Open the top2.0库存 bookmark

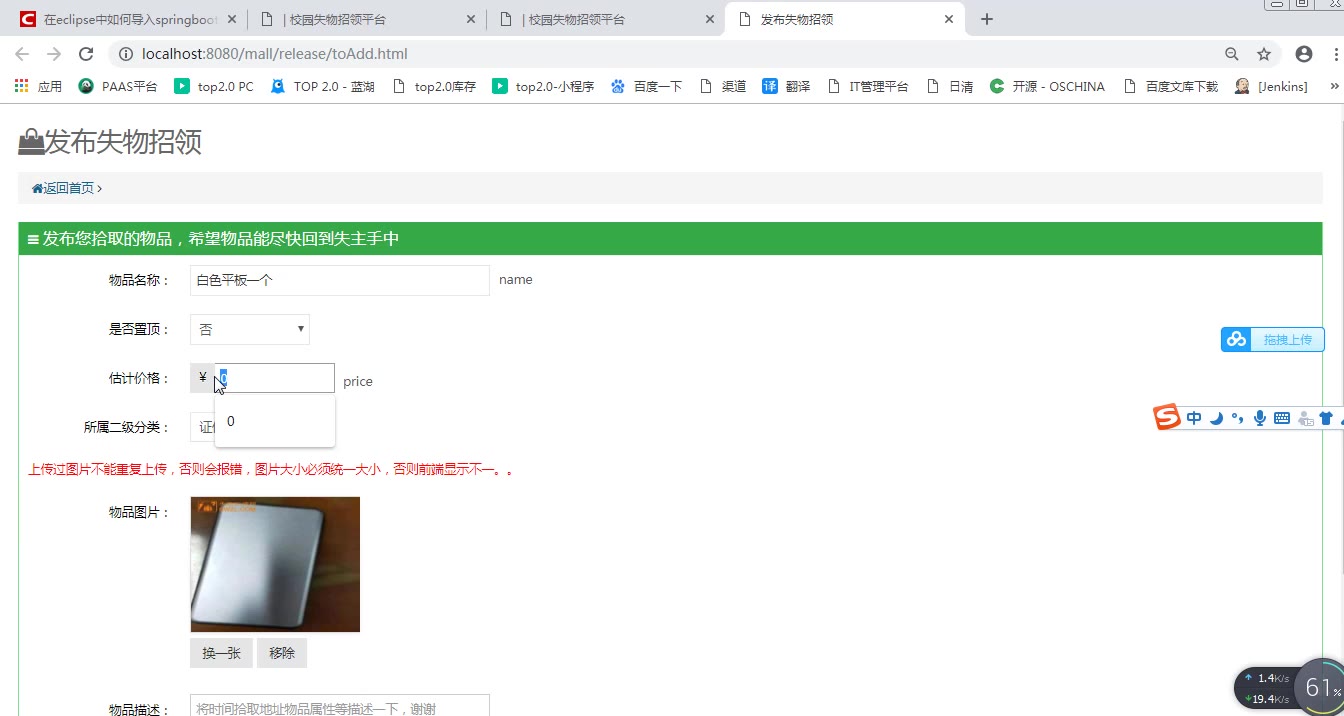click(433, 87)
